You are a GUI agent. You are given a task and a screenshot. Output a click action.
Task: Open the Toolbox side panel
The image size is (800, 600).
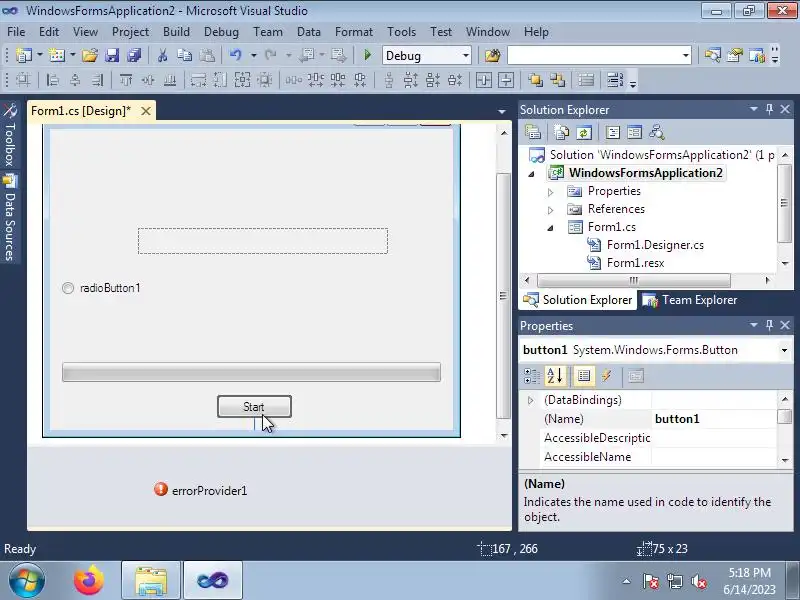(10, 135)
